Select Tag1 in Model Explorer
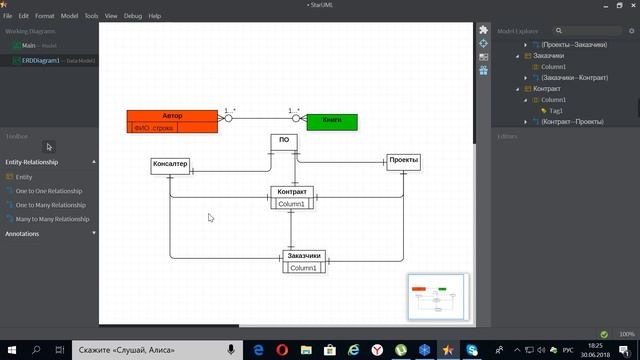 (556, 111)
